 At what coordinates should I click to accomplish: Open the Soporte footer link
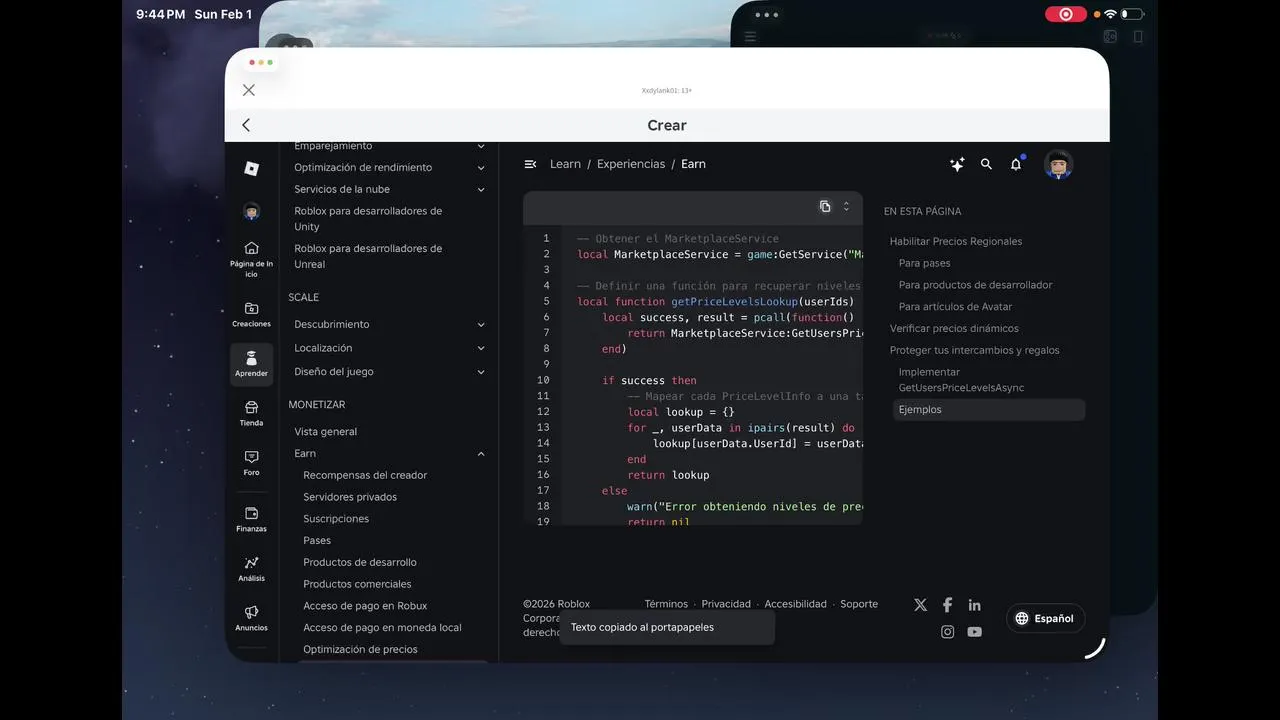click(x=859, y=604)
